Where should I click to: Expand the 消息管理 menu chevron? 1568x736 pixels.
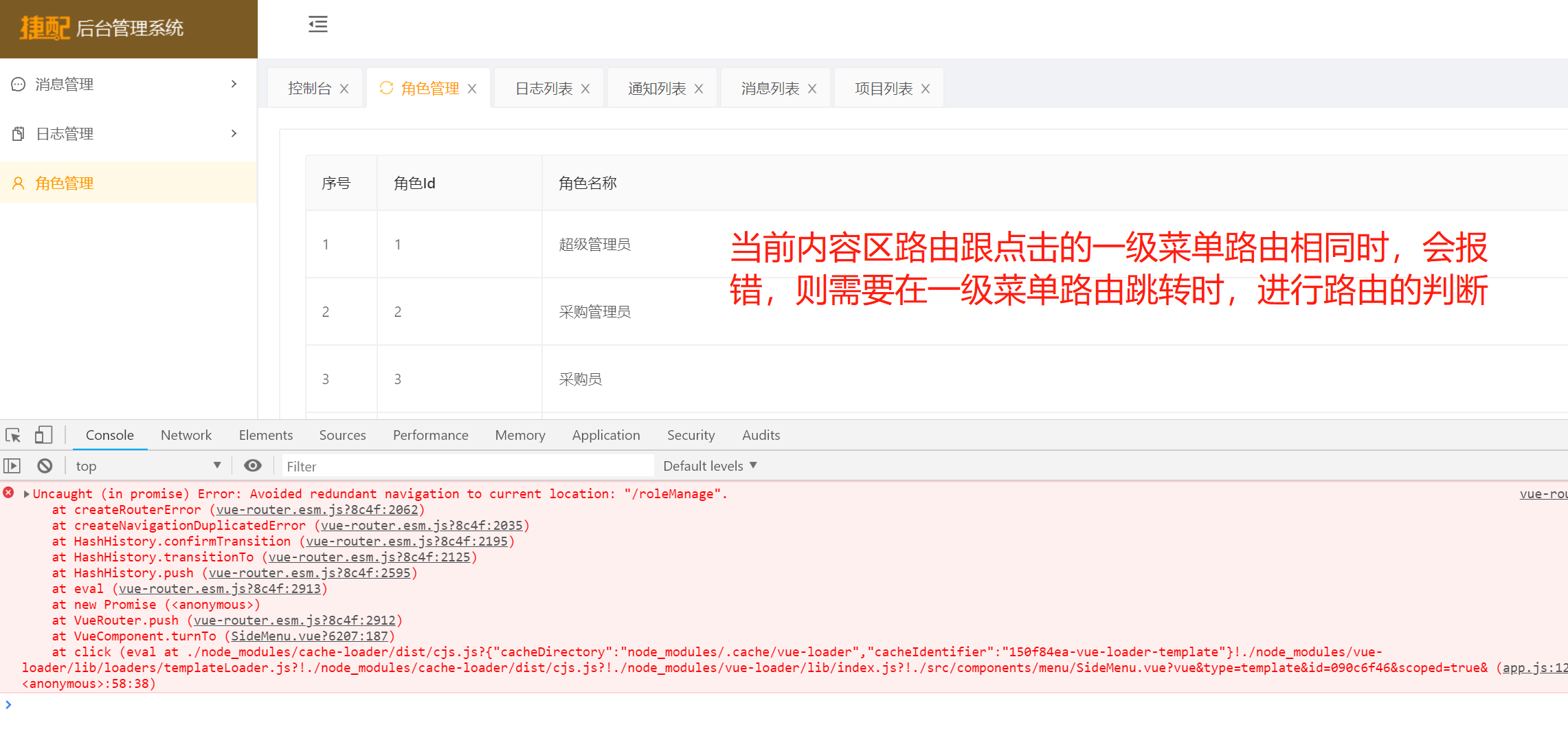point(234,84)
